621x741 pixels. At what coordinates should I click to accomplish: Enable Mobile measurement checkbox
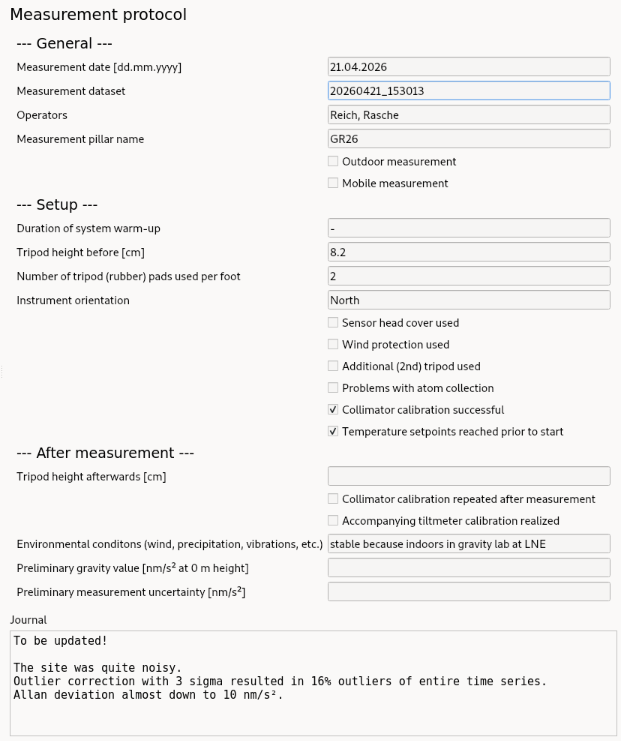coord(333,183)
